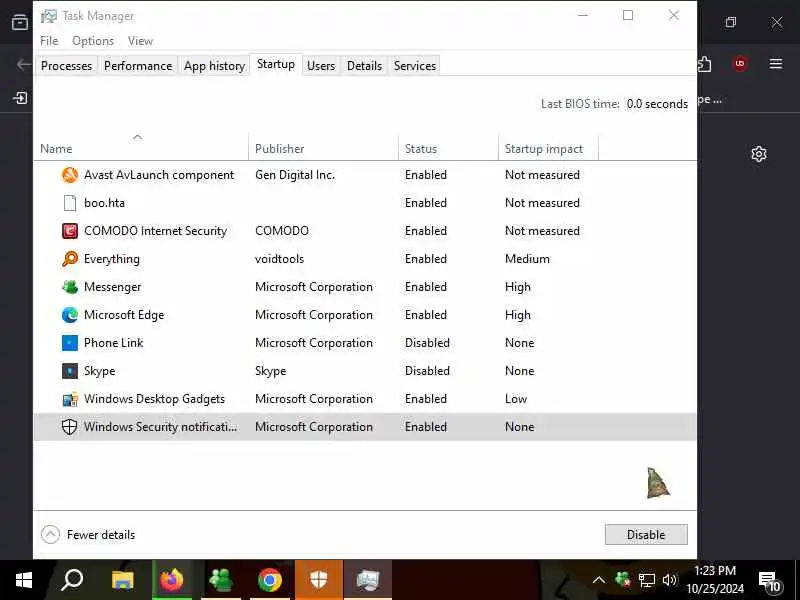
Task: Sort by the Publisher column header
Action: tap(323, 148)
